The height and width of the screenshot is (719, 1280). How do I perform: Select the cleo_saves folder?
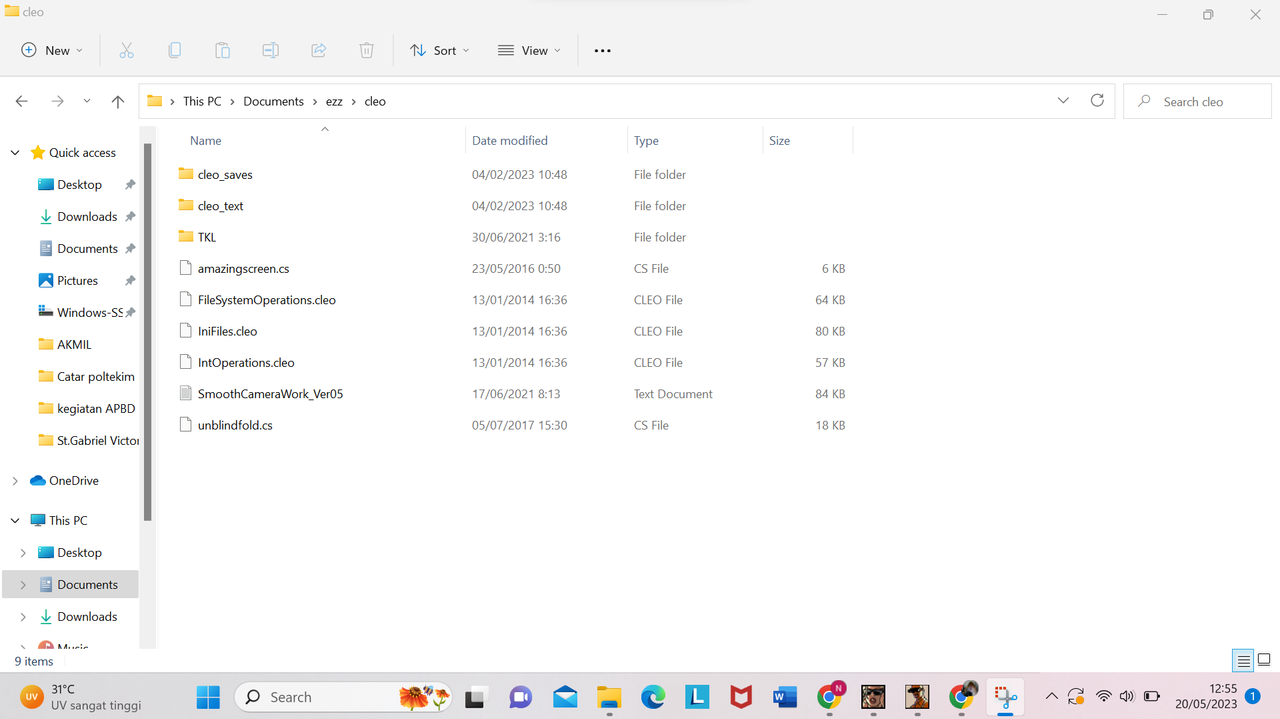point(225,174)
